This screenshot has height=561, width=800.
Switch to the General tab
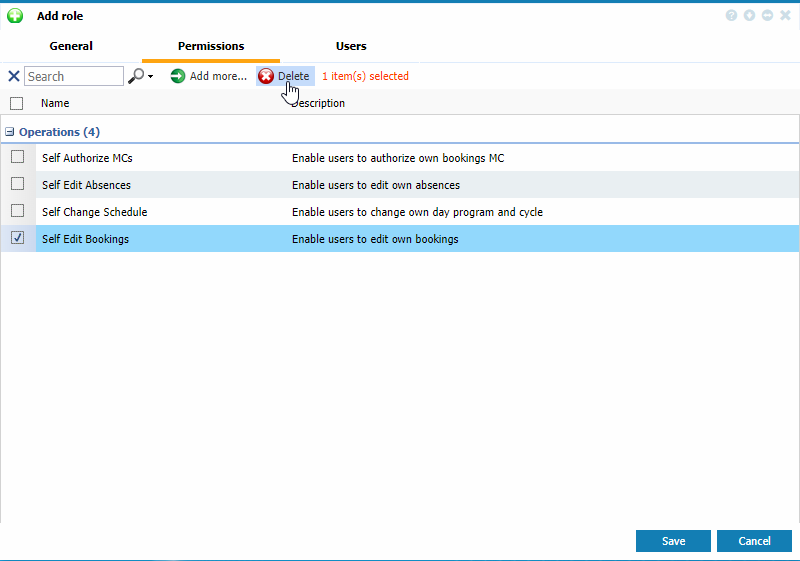click(x=71, y=46)
